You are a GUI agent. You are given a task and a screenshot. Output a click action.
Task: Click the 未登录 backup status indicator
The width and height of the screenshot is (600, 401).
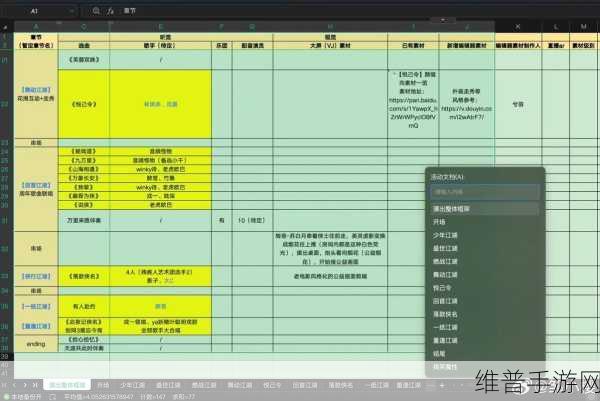coord(22,397)
